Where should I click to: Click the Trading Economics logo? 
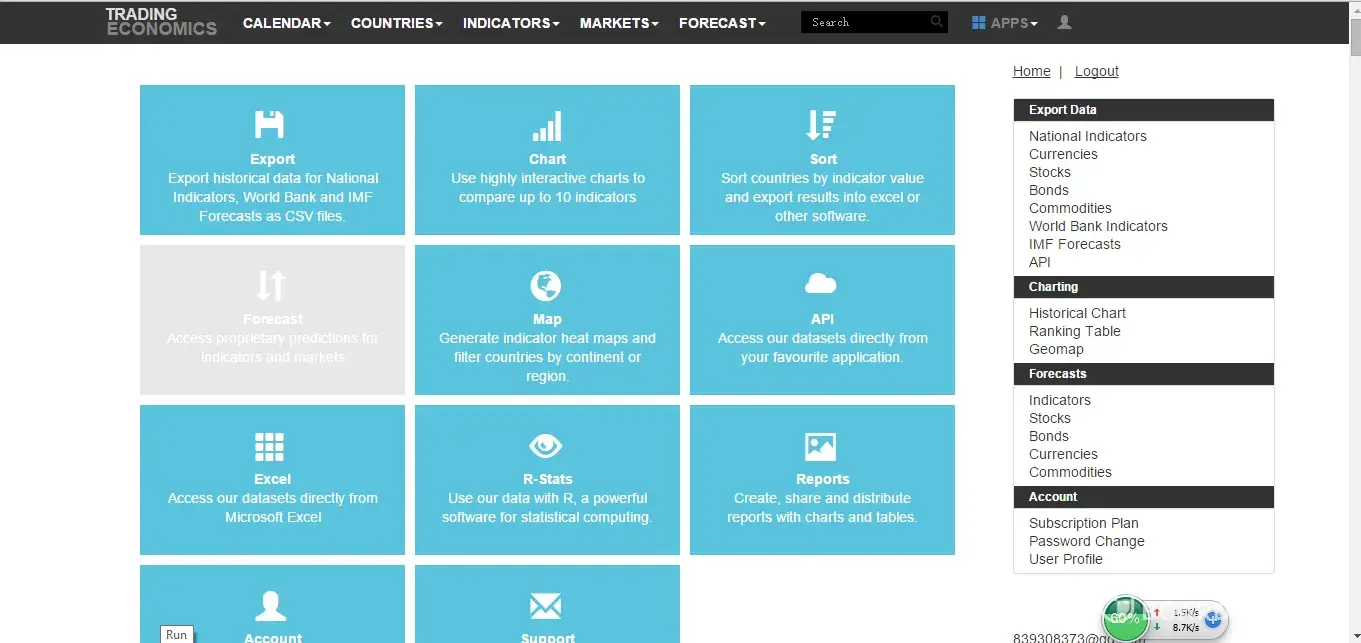click(161, 22)
